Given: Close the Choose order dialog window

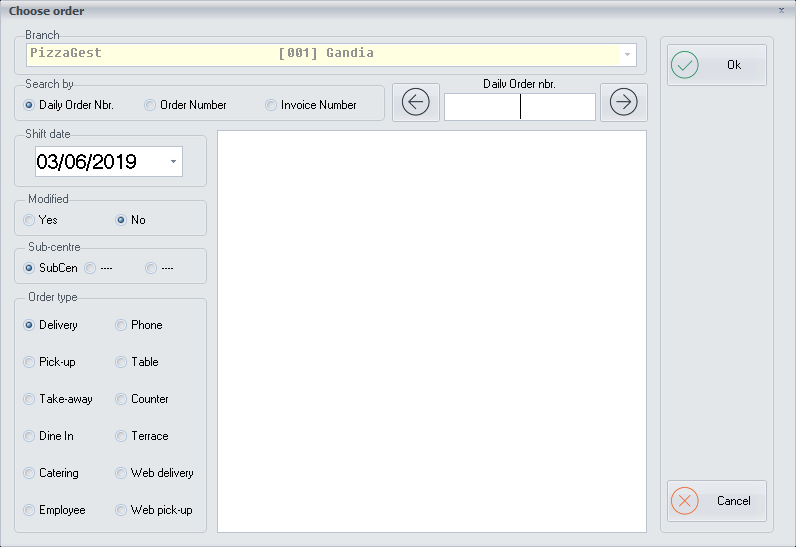Looking at the screenshot, I should coord(781,10).
